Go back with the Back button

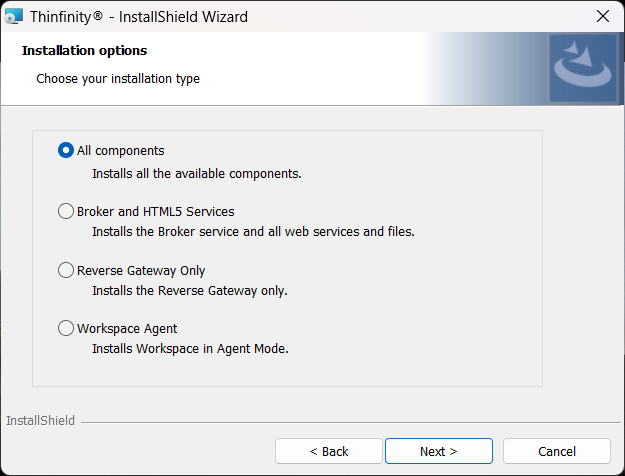coord(329,451)
